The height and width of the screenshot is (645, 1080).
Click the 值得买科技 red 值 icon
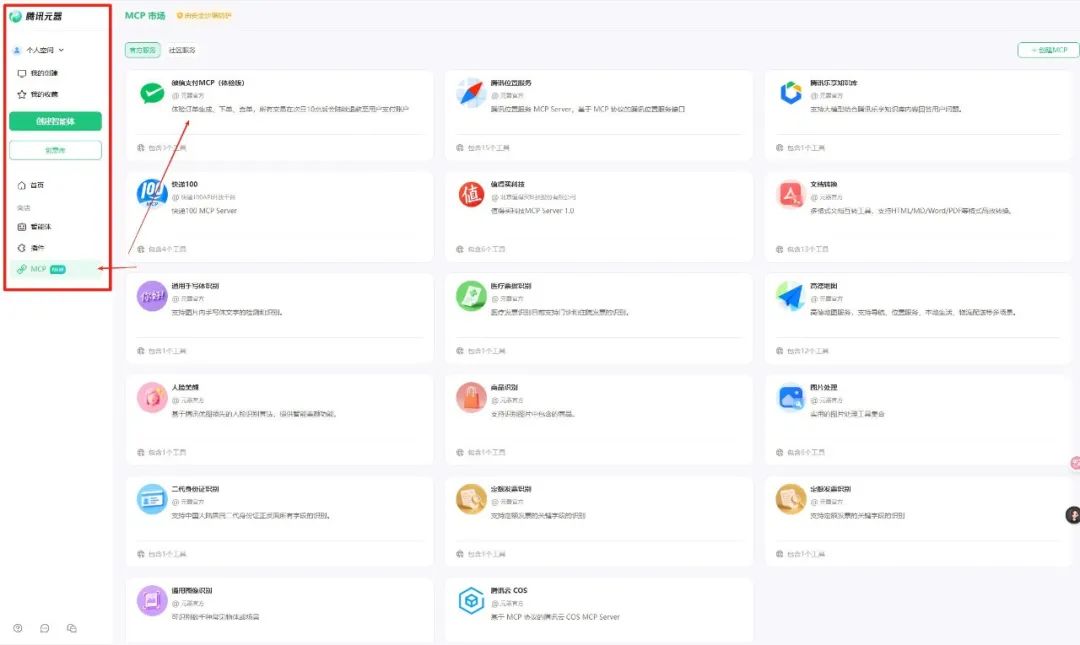[x=471, y=194]
